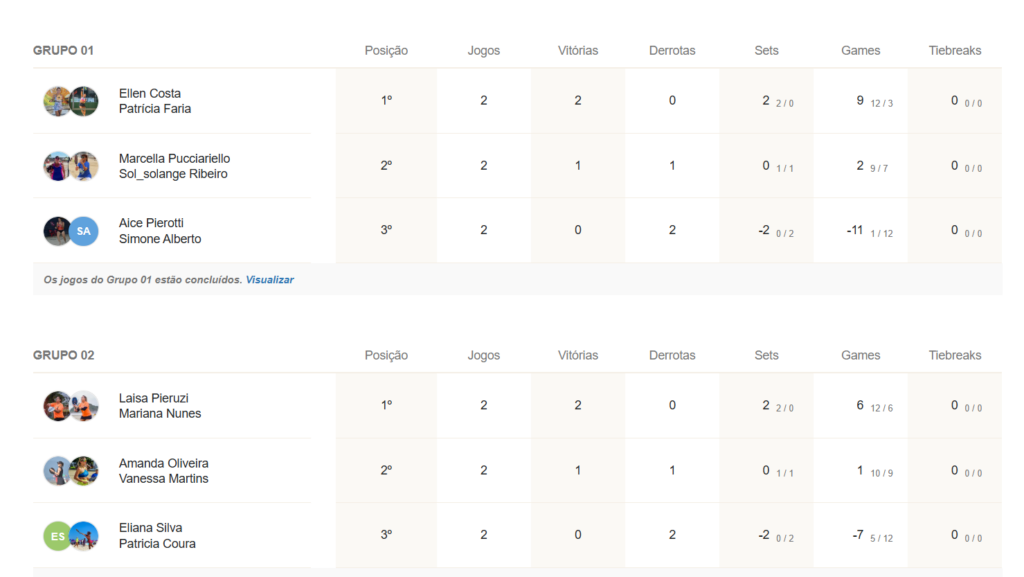1024x577 pixels.
Task: Click Laisa Pieruzi's avatar photo
Action: [x=57, y=406]
